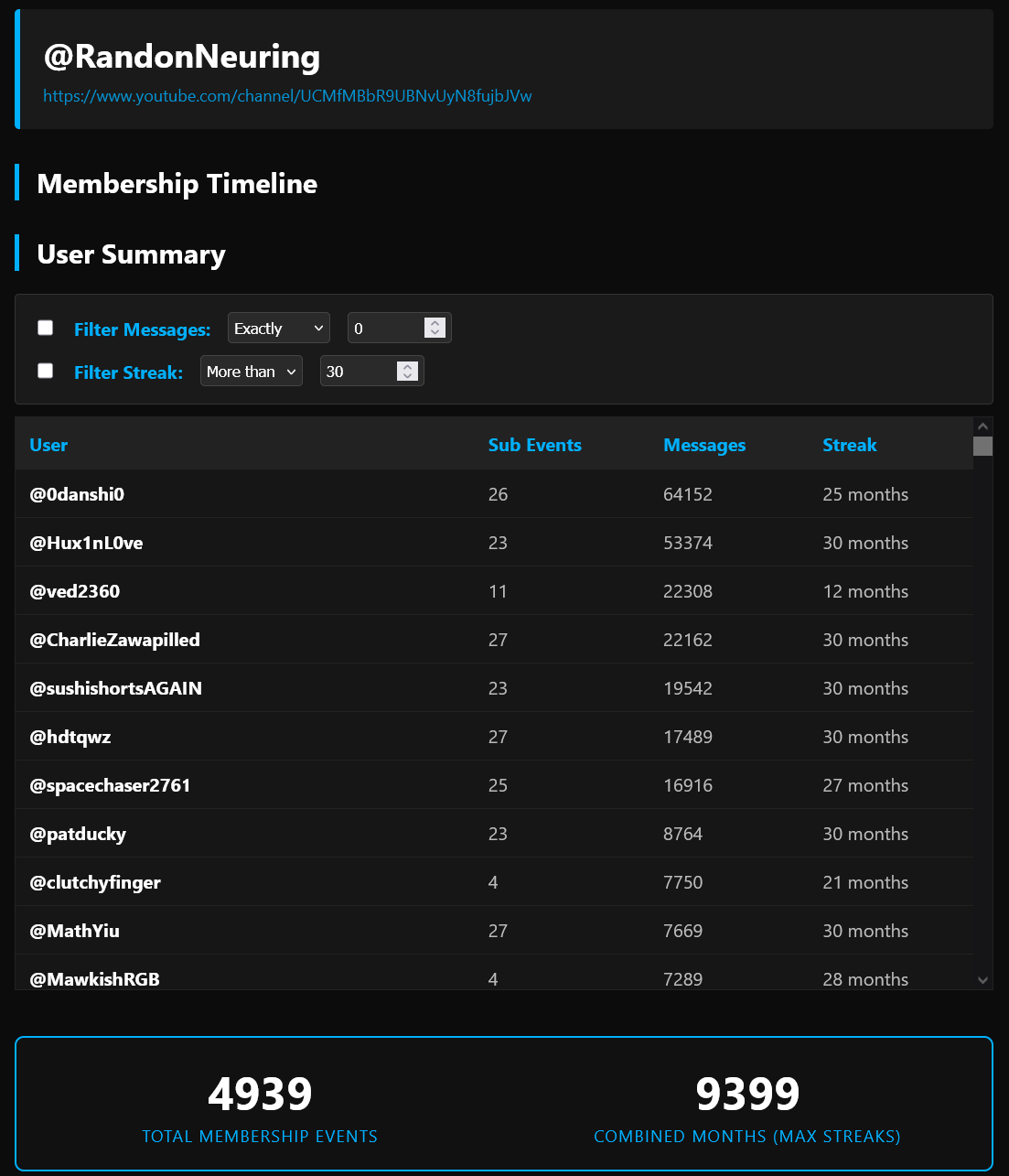Select user @clutchyfinger in the table
Screen dimensions: 1009x1176
[95, 882]
